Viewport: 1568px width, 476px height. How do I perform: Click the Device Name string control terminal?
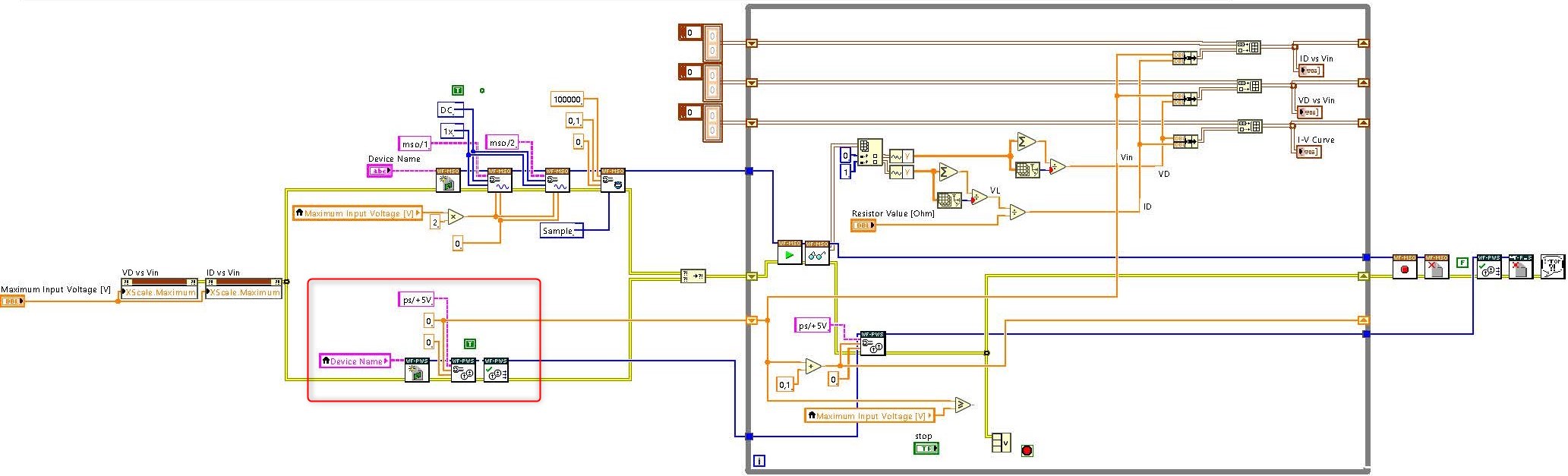[x=380, y=172]
